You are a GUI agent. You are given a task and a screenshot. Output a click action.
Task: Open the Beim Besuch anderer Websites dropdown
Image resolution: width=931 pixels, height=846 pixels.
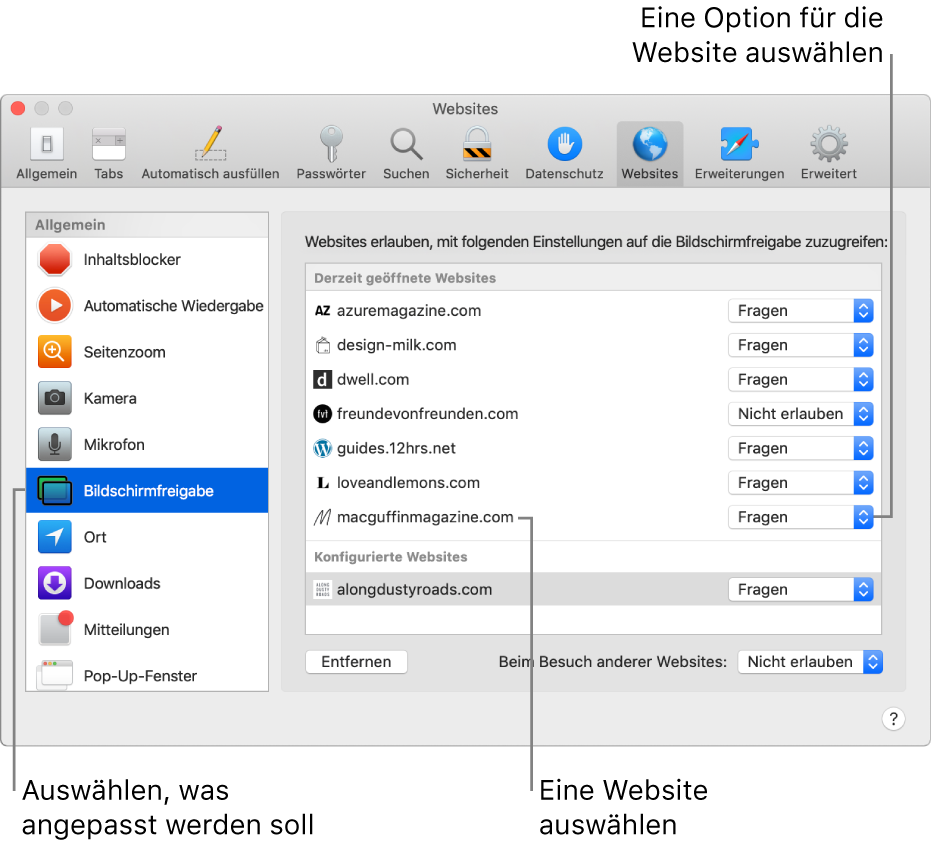pyautogui.click(x=810, y=662)
